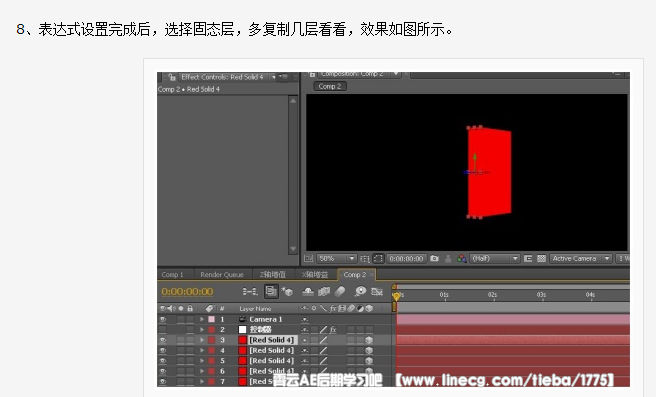Screen dimensions: 656x397
Task: Toggle visibility of layer 3 Red Solid 4
Action: [162, 340]
